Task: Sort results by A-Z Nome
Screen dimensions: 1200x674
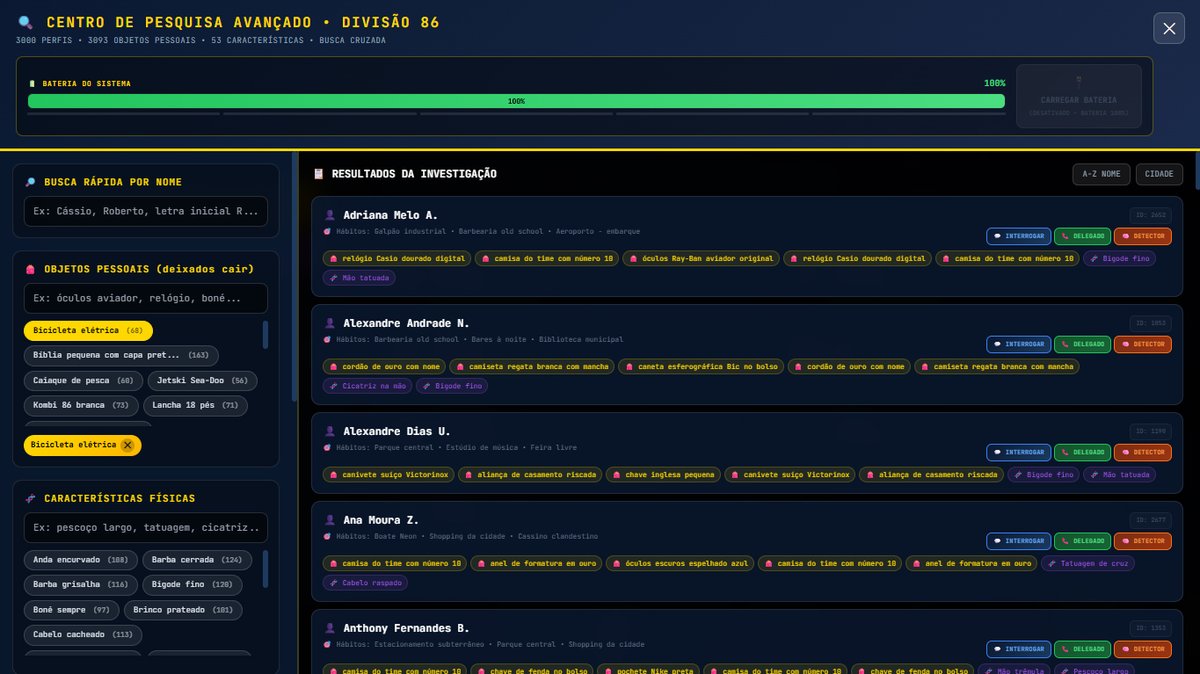Action: tap(1101, 174)
